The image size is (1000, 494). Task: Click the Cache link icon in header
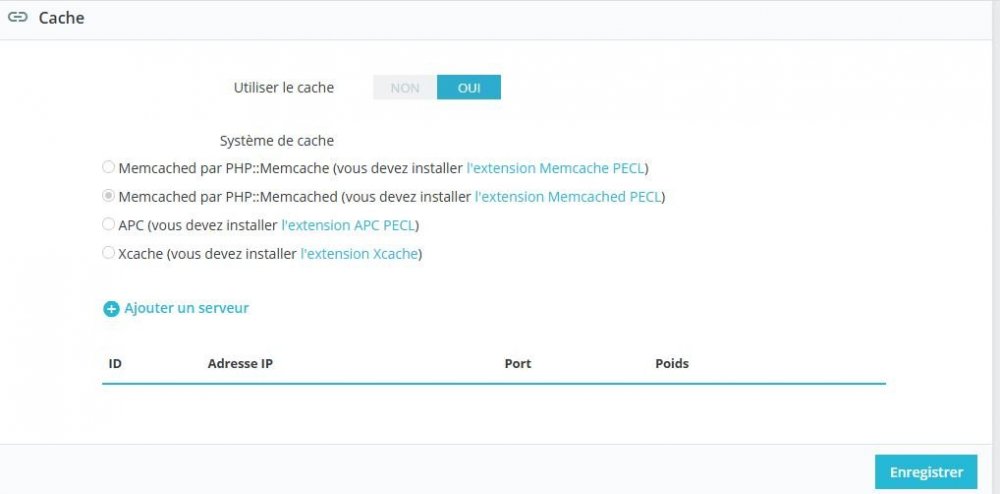17,18
